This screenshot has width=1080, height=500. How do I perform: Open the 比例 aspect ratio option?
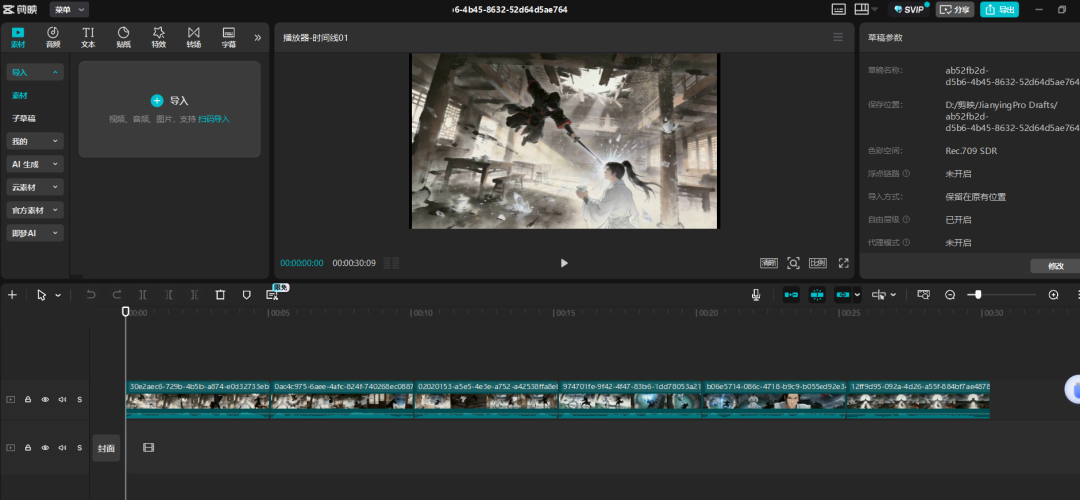coord(818,263)
